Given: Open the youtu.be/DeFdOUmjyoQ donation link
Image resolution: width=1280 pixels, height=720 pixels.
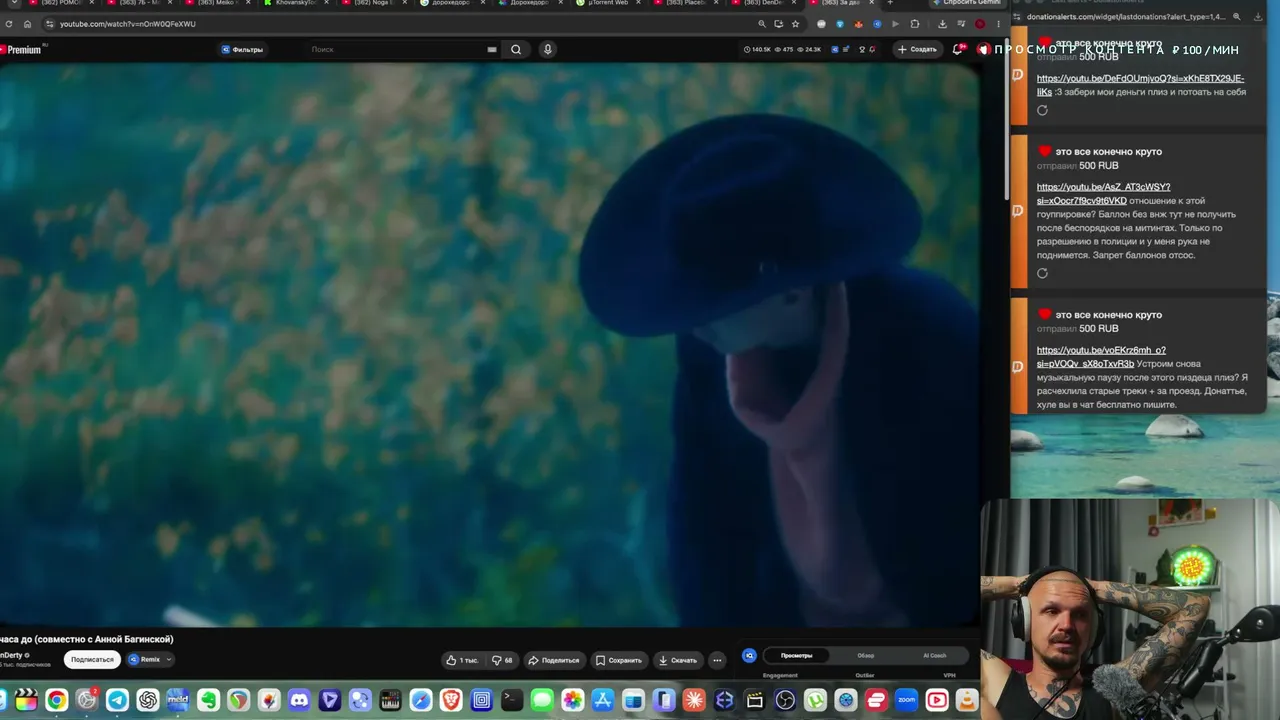Looking at the screenshot, I should (1141, 85).
